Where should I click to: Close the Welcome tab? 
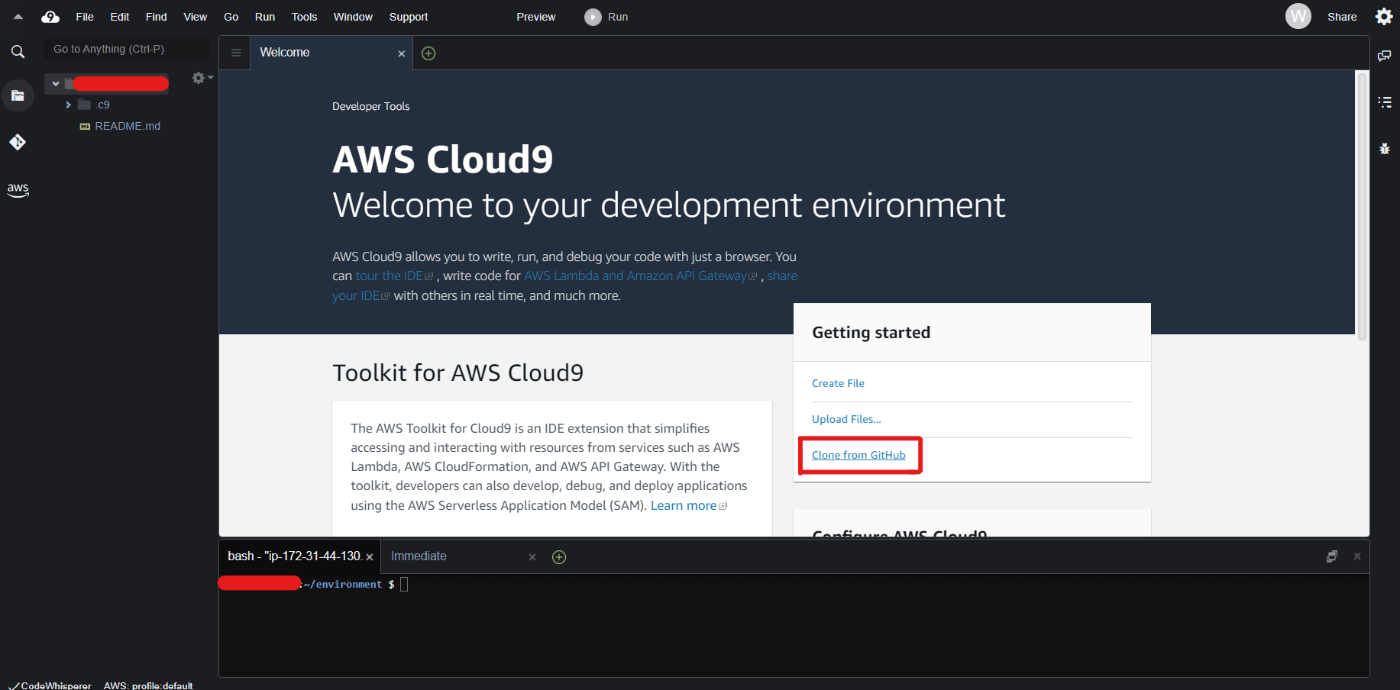tap(402, 53)
